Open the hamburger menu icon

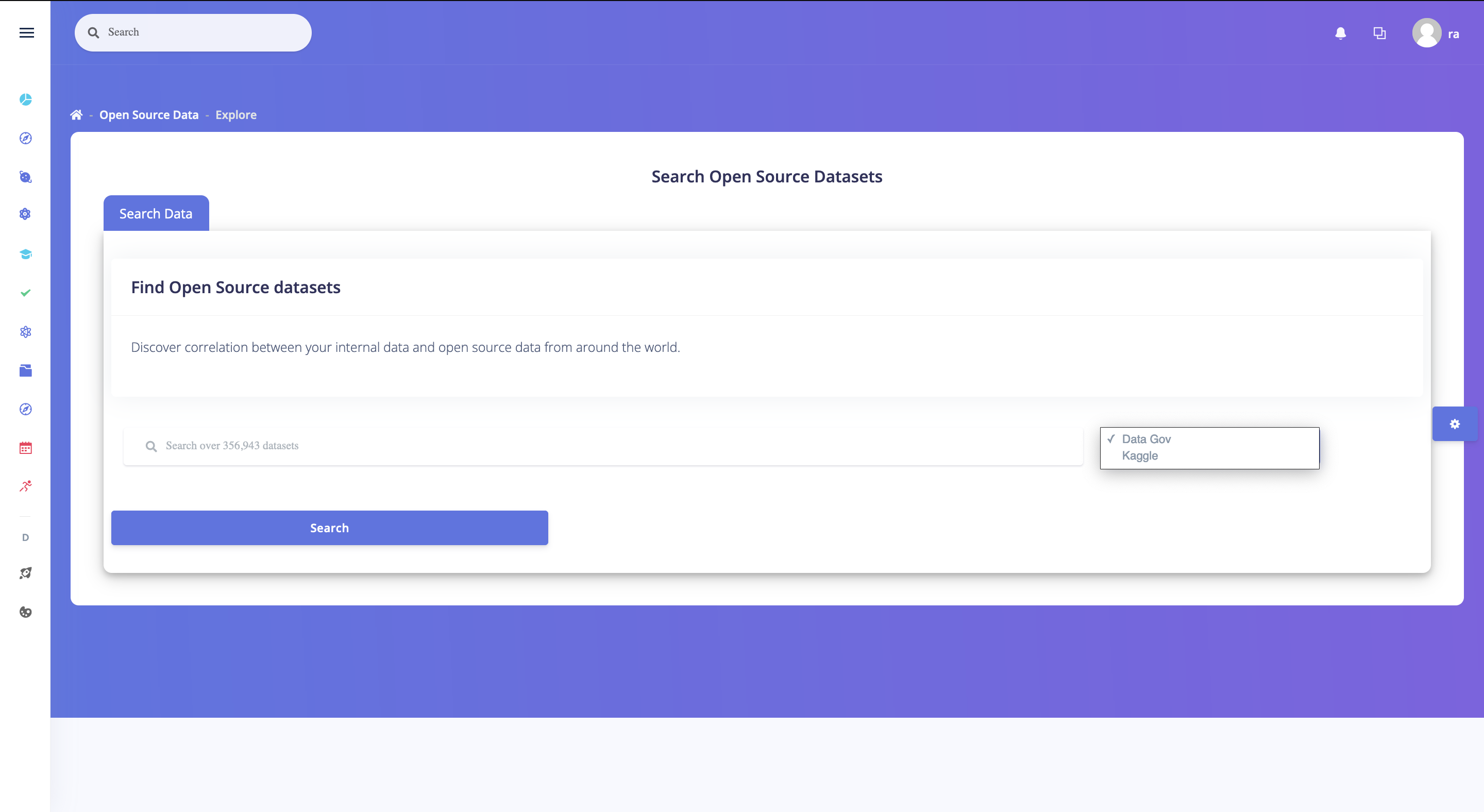(x=27, y=32)
